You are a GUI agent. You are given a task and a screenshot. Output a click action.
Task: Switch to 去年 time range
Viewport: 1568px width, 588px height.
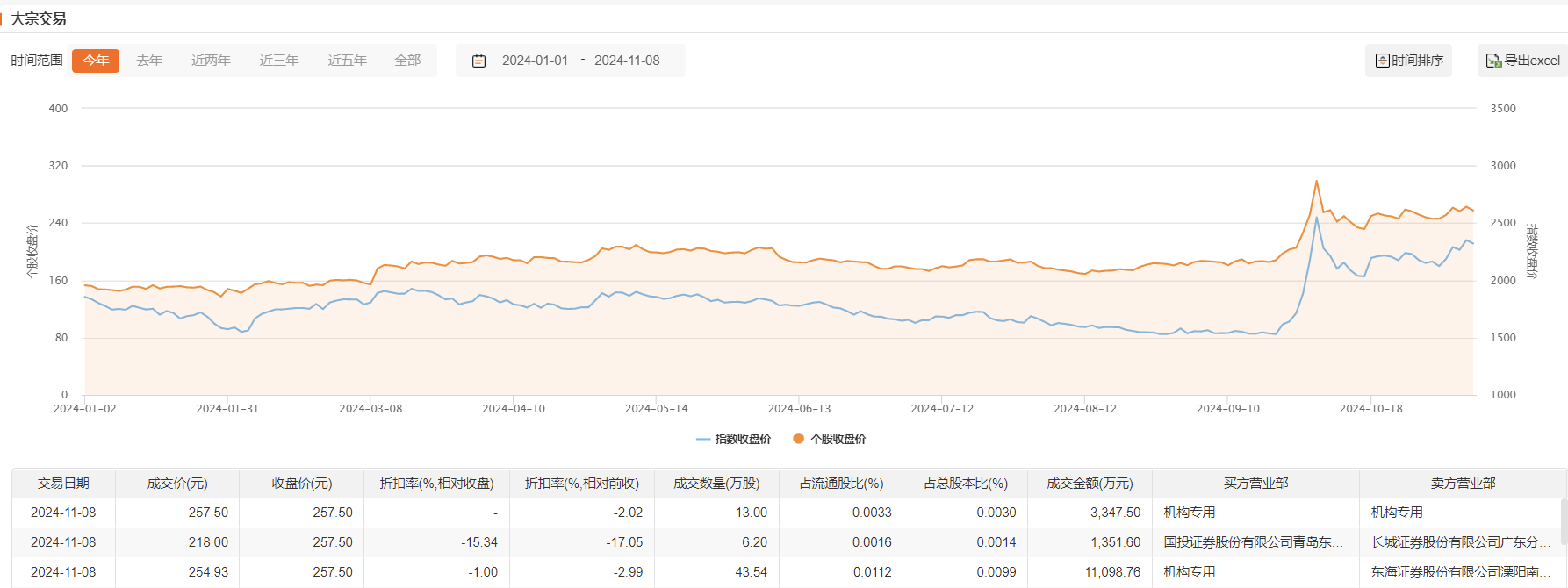pos(149,61)
